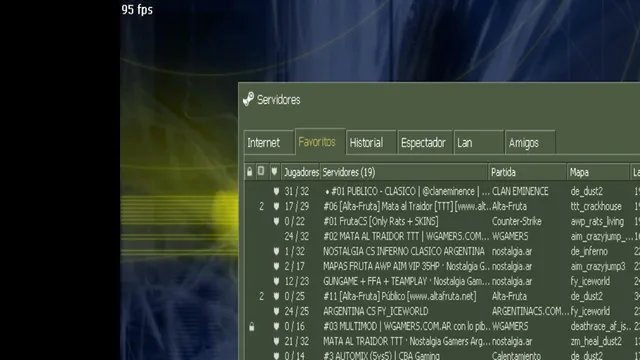640x360 pixels.
Task: Click the Counter-Strike partida cell
Action: click(x=517, y=221)
